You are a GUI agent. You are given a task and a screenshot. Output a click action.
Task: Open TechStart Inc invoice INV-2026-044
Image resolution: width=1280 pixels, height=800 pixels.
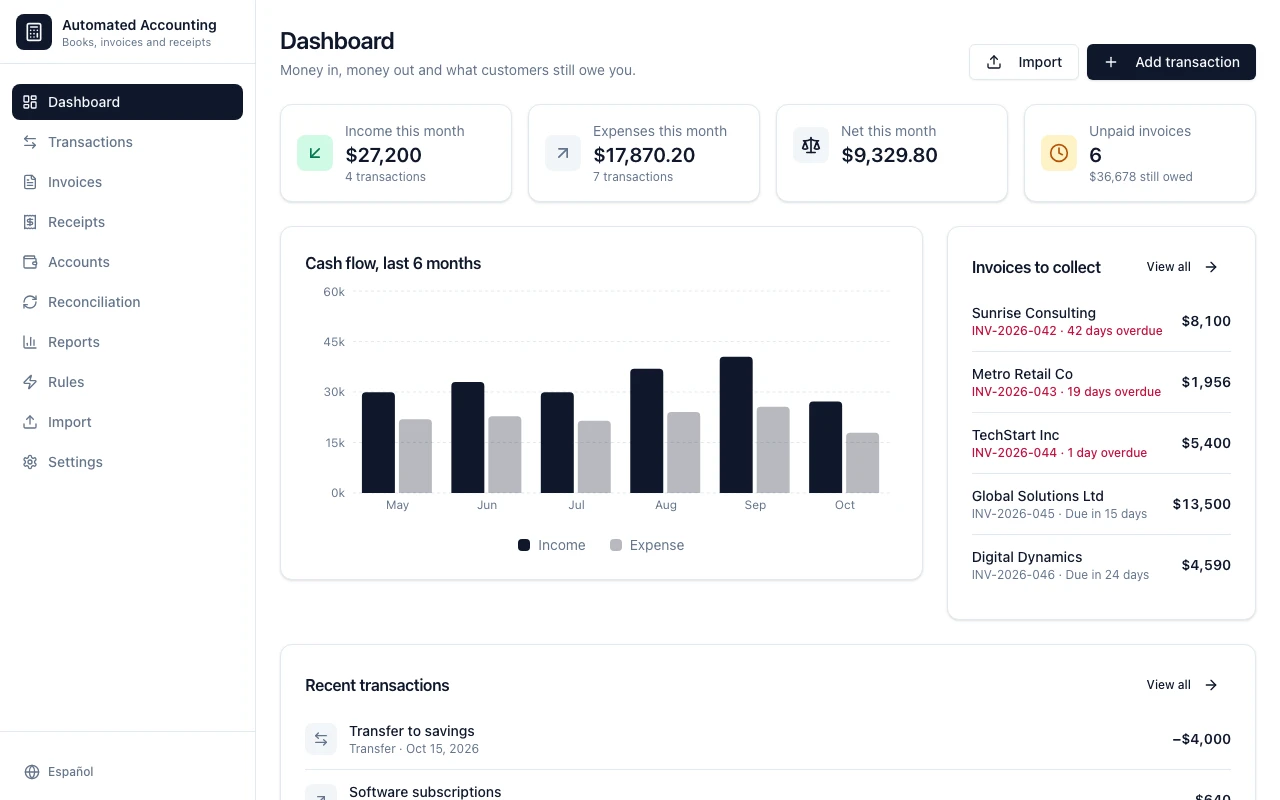click(x=1101, y=443)
